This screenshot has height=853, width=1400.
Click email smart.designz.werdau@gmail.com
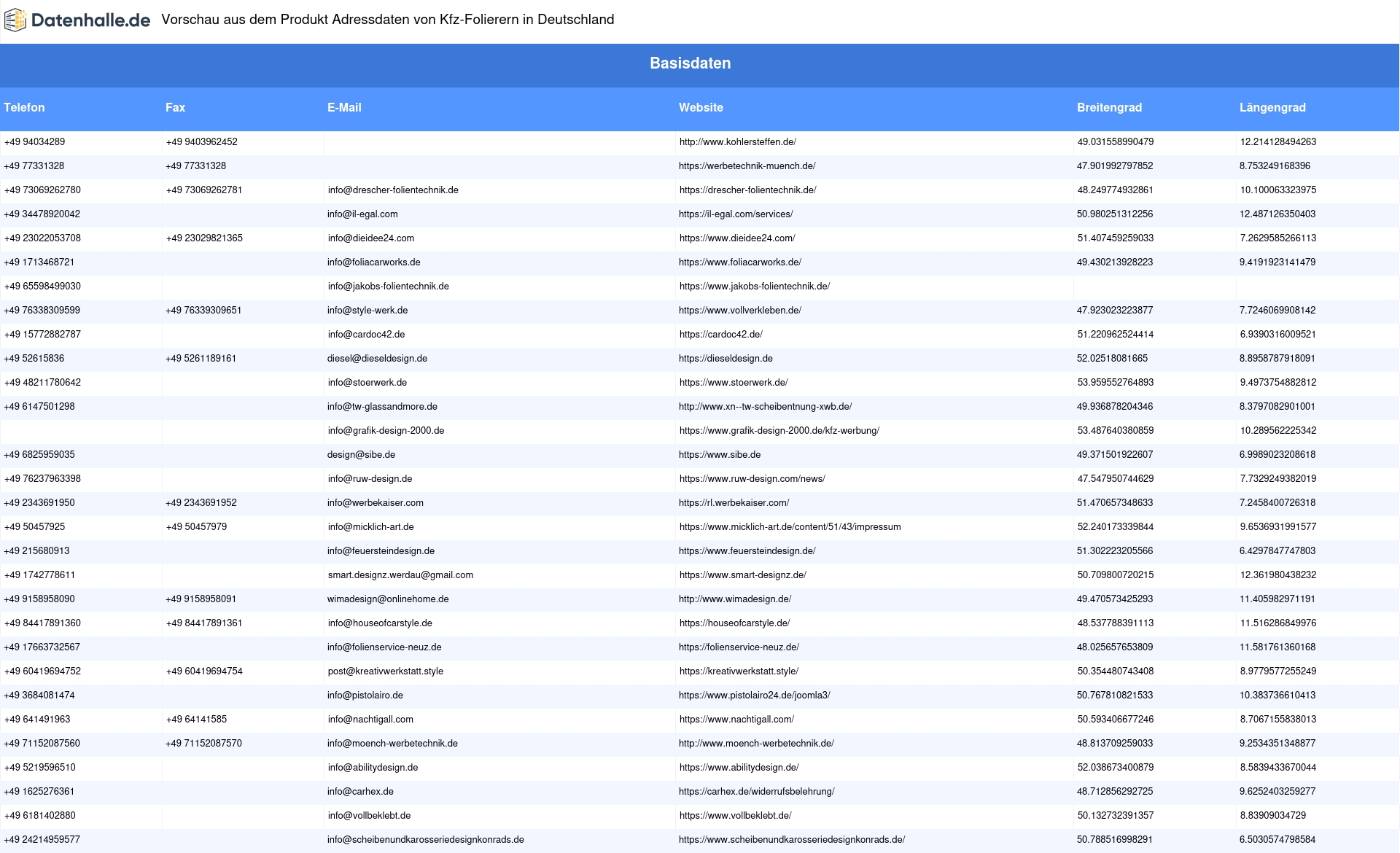[400, 575]
